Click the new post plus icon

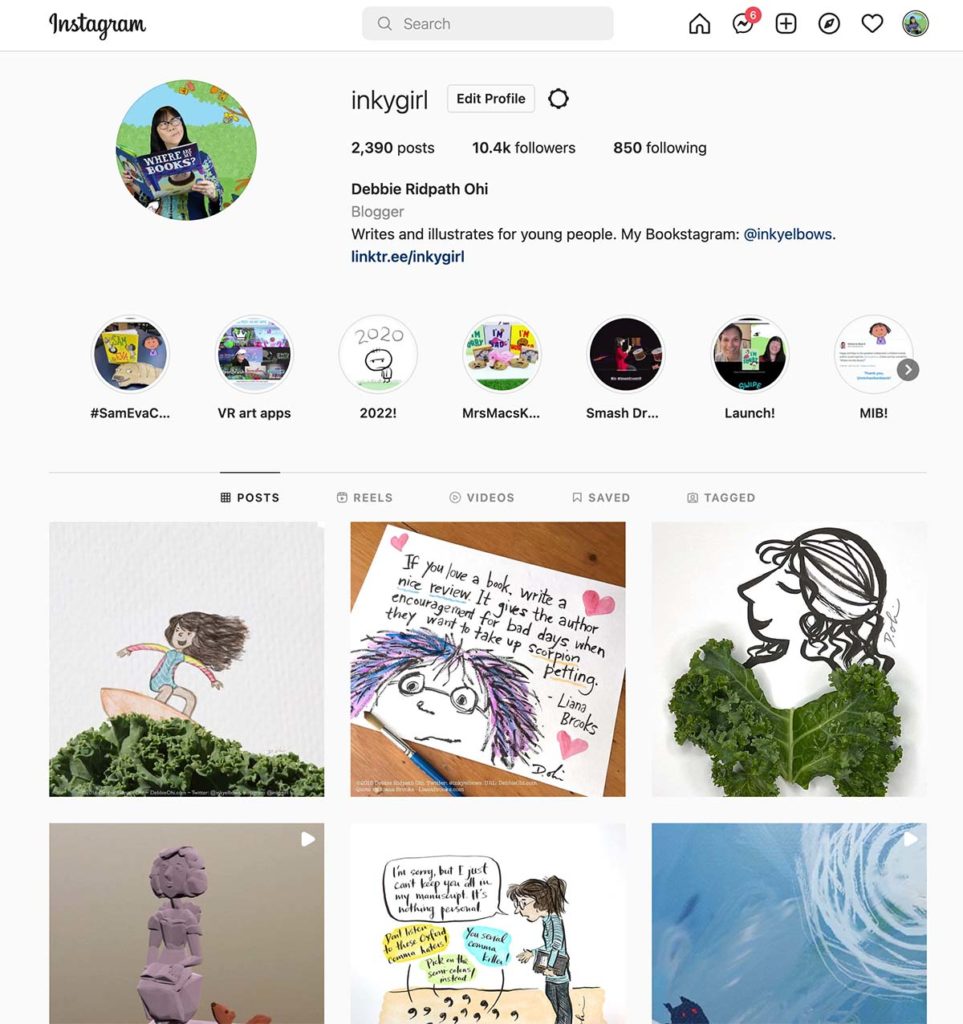point(785,24)
